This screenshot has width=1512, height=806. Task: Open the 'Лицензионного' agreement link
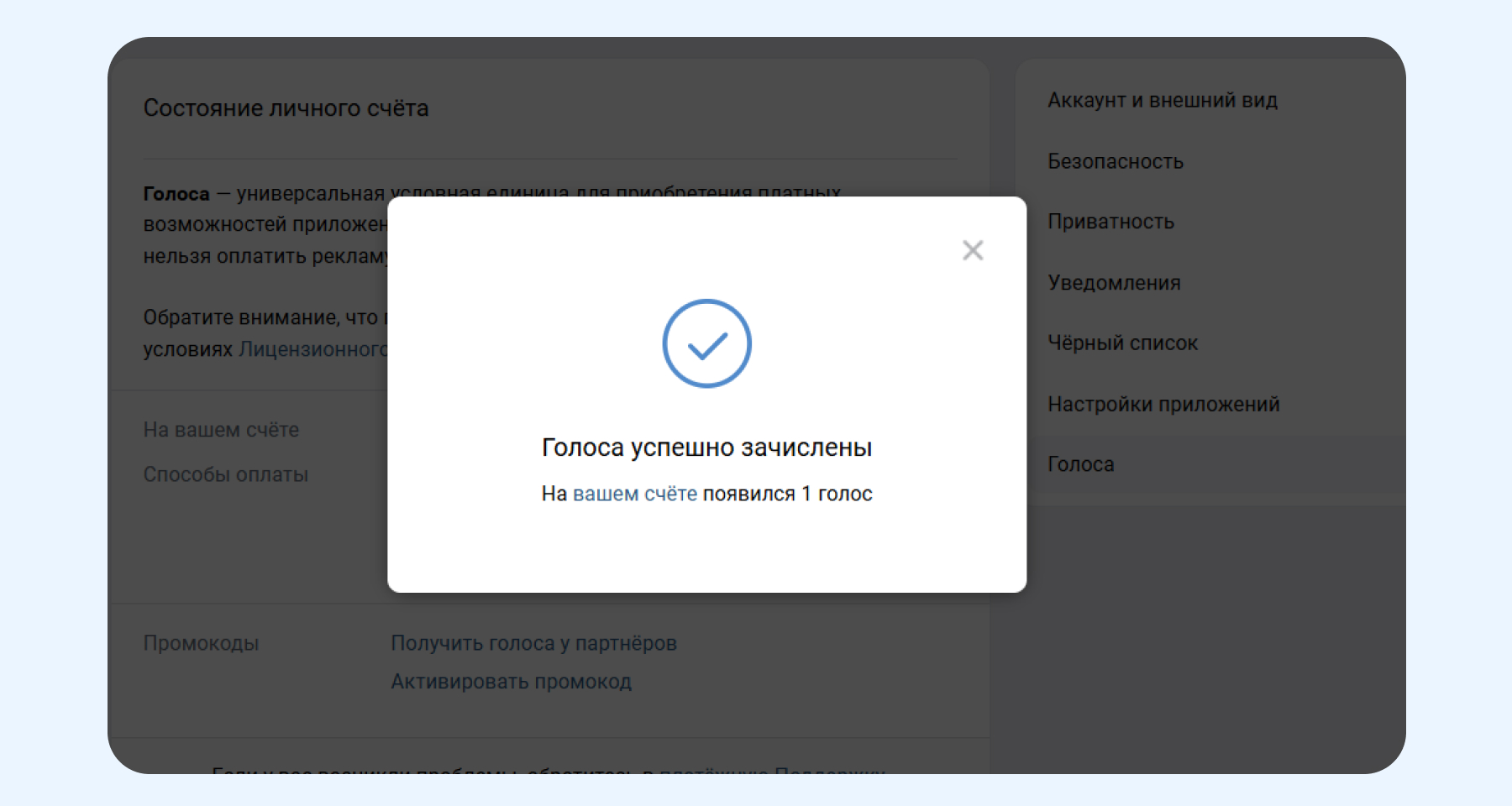(x=312, y=349)
